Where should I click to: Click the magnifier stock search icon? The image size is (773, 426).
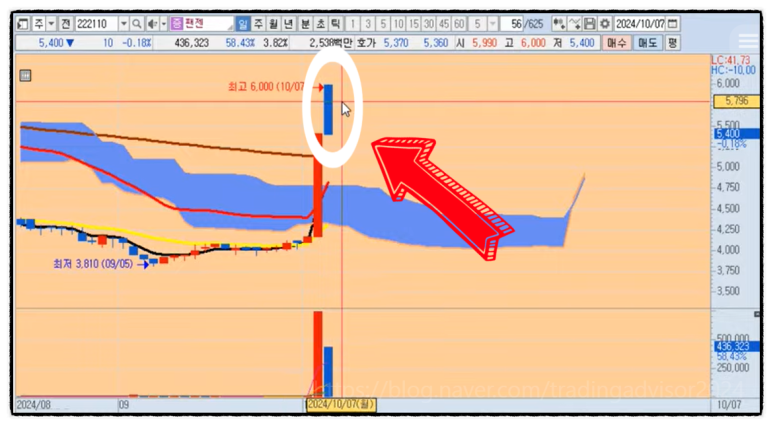pyautogui.click(x=137, y=24)
